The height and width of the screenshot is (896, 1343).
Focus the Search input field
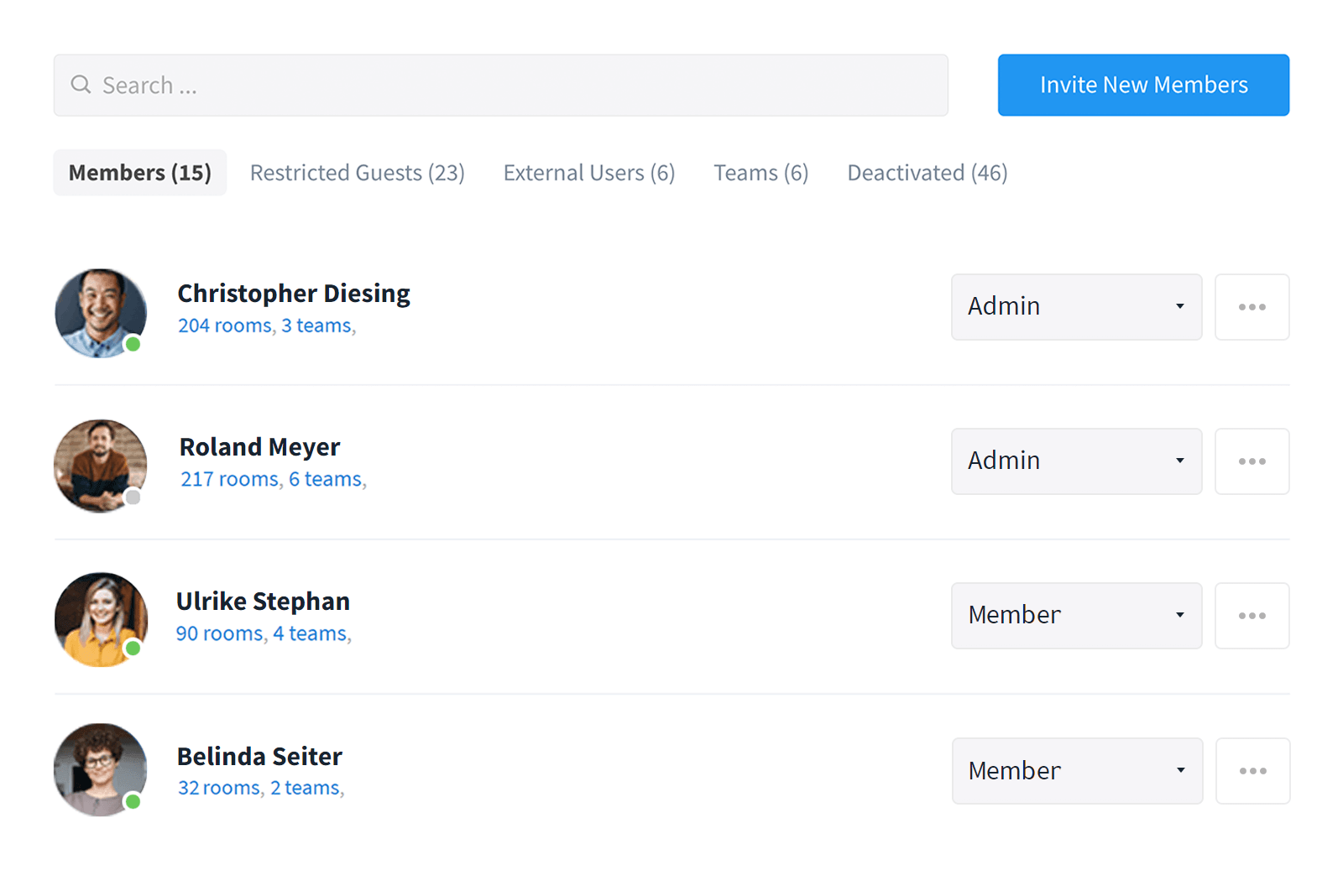coord(501,86)
